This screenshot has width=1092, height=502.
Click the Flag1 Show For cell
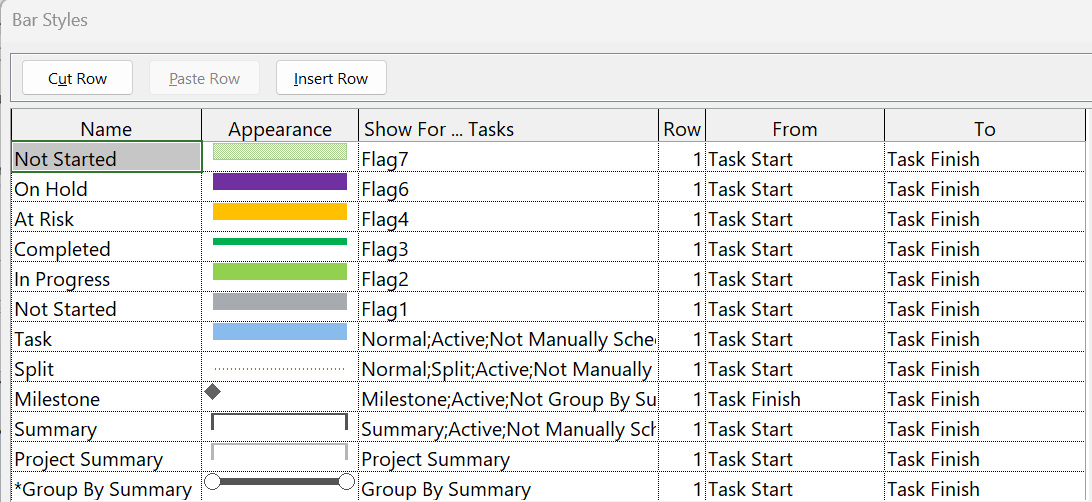[x=508, y=308]
